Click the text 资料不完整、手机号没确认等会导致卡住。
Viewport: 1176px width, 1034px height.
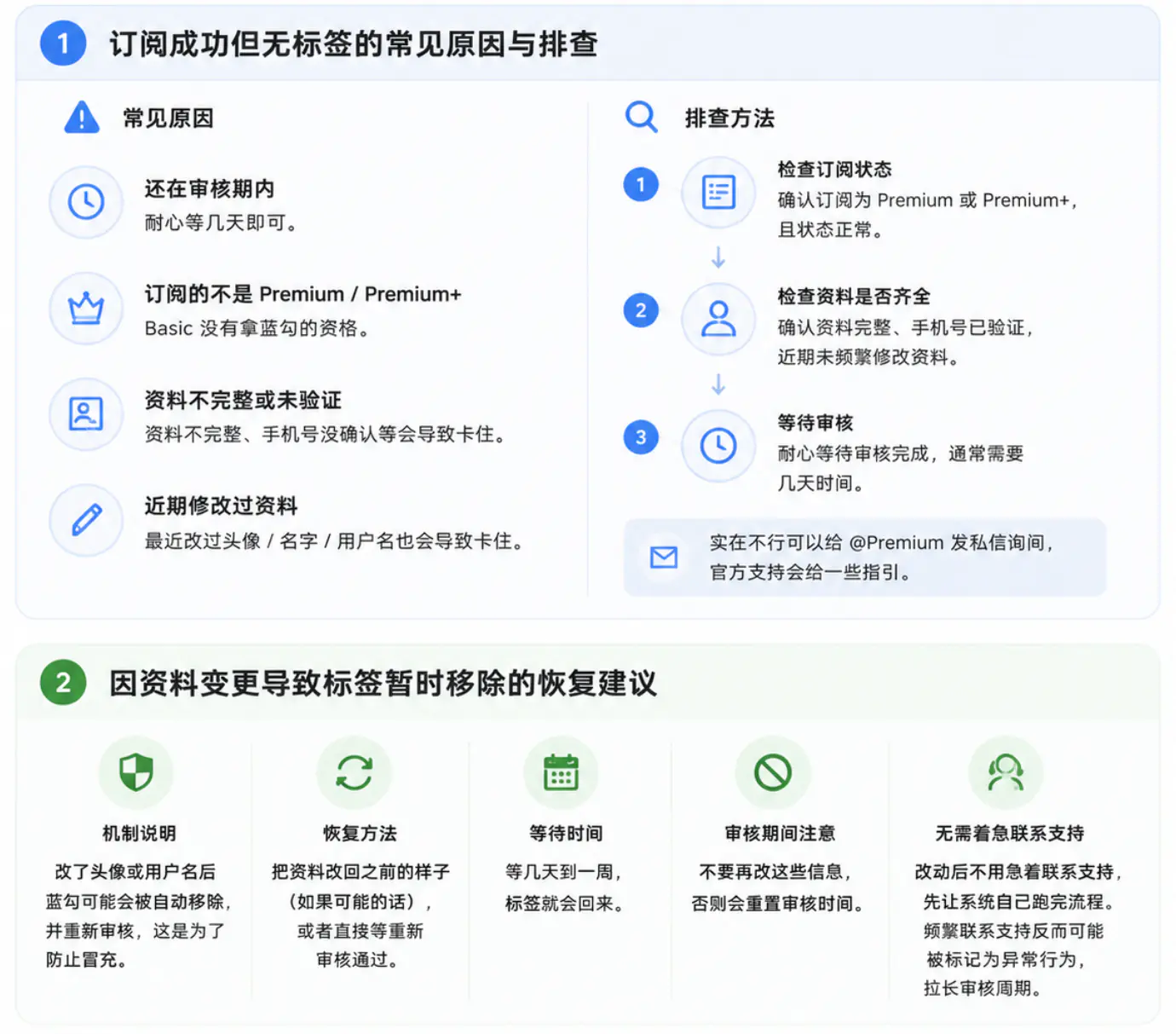[x=327, y=434]
